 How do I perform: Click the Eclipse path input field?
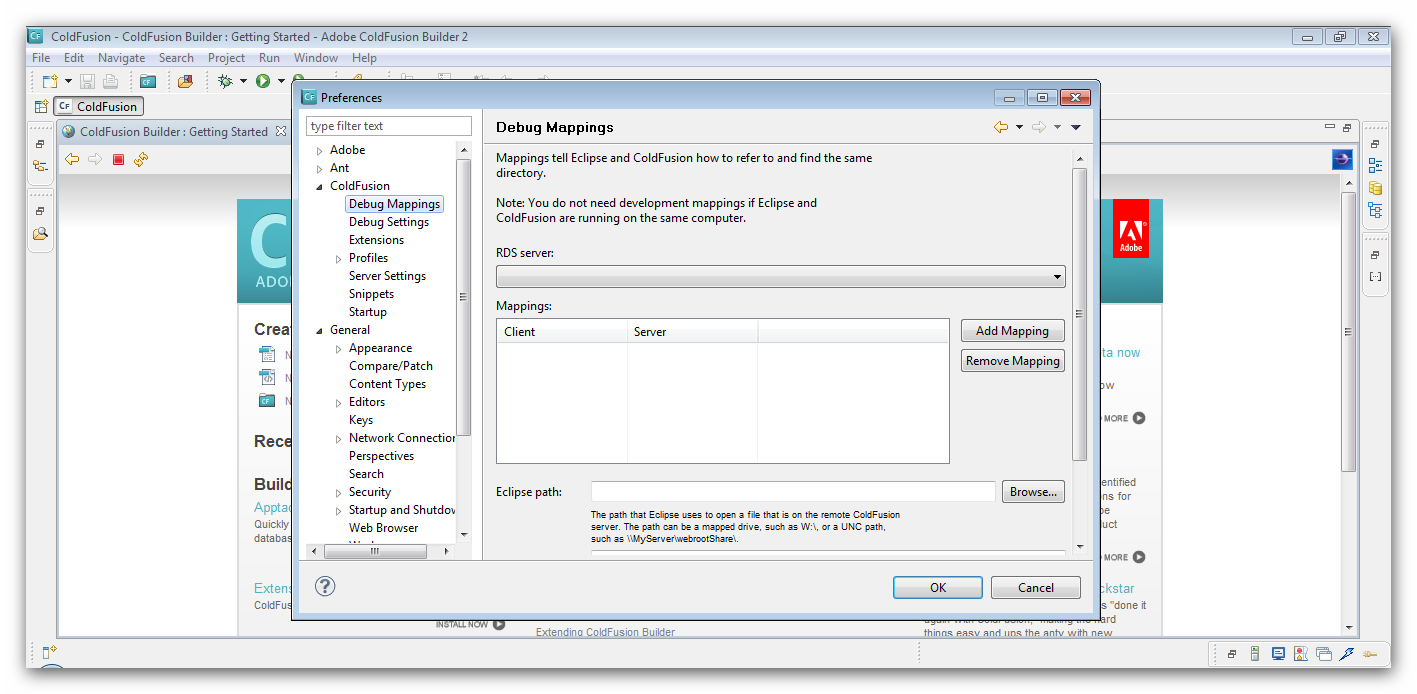(793, 492)
